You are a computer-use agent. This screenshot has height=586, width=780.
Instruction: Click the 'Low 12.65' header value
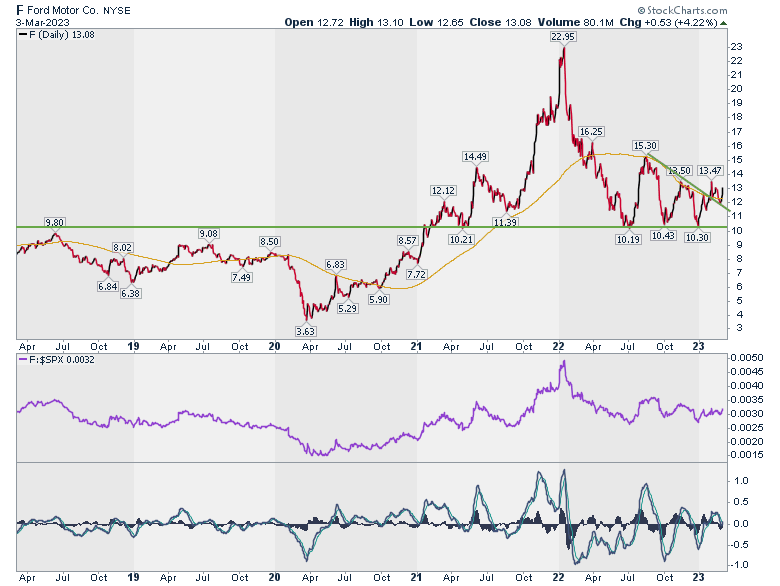[436, 22]
